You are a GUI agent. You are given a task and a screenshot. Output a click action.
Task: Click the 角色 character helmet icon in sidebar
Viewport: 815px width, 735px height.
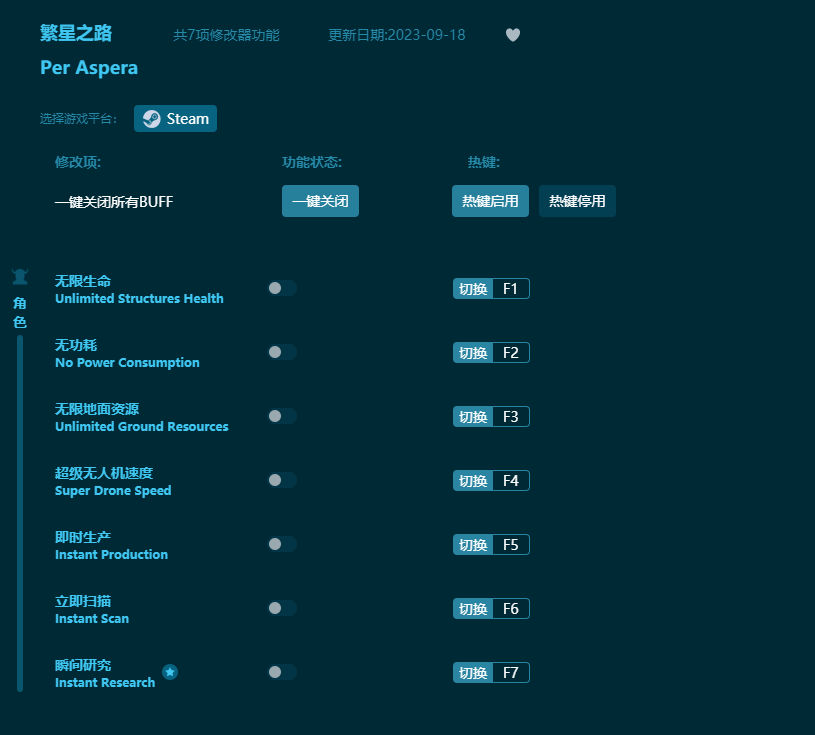[20, 275]
